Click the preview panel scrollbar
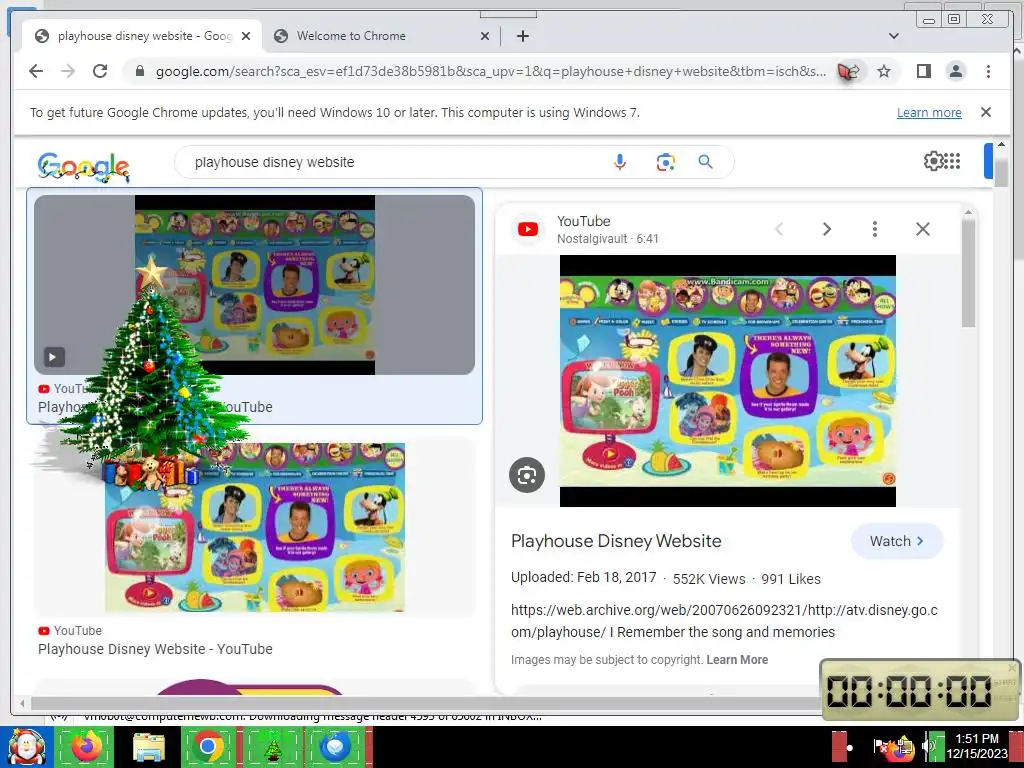The width and height of the screenshot is (1024, 768). point(968,274)
